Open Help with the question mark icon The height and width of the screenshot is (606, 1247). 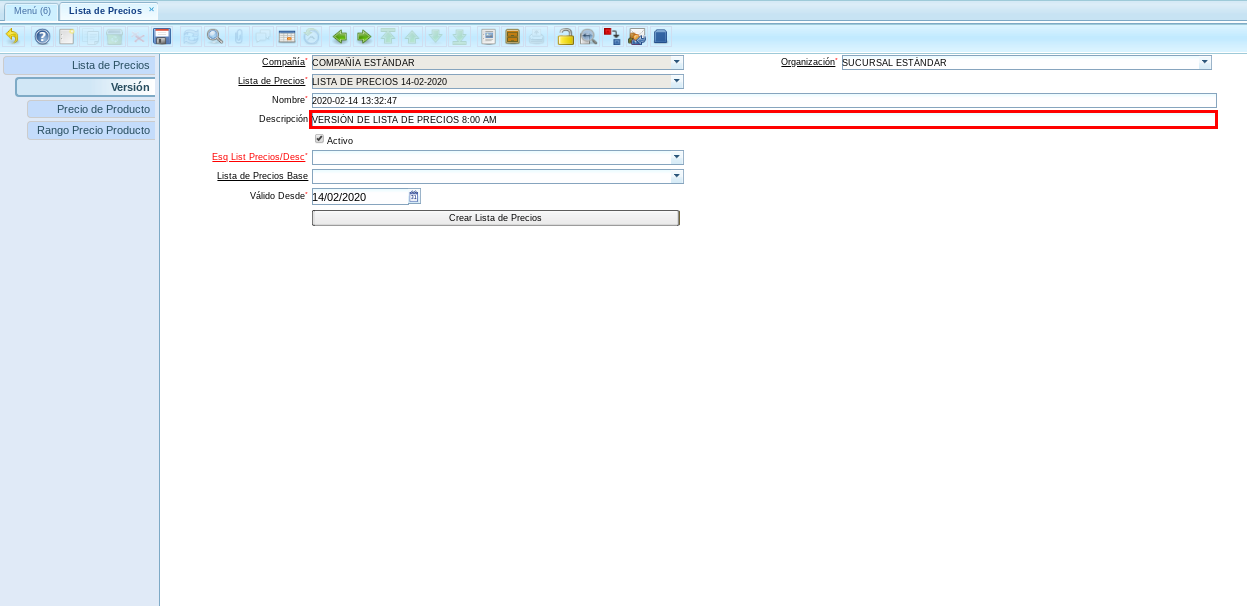click(42, 37)
